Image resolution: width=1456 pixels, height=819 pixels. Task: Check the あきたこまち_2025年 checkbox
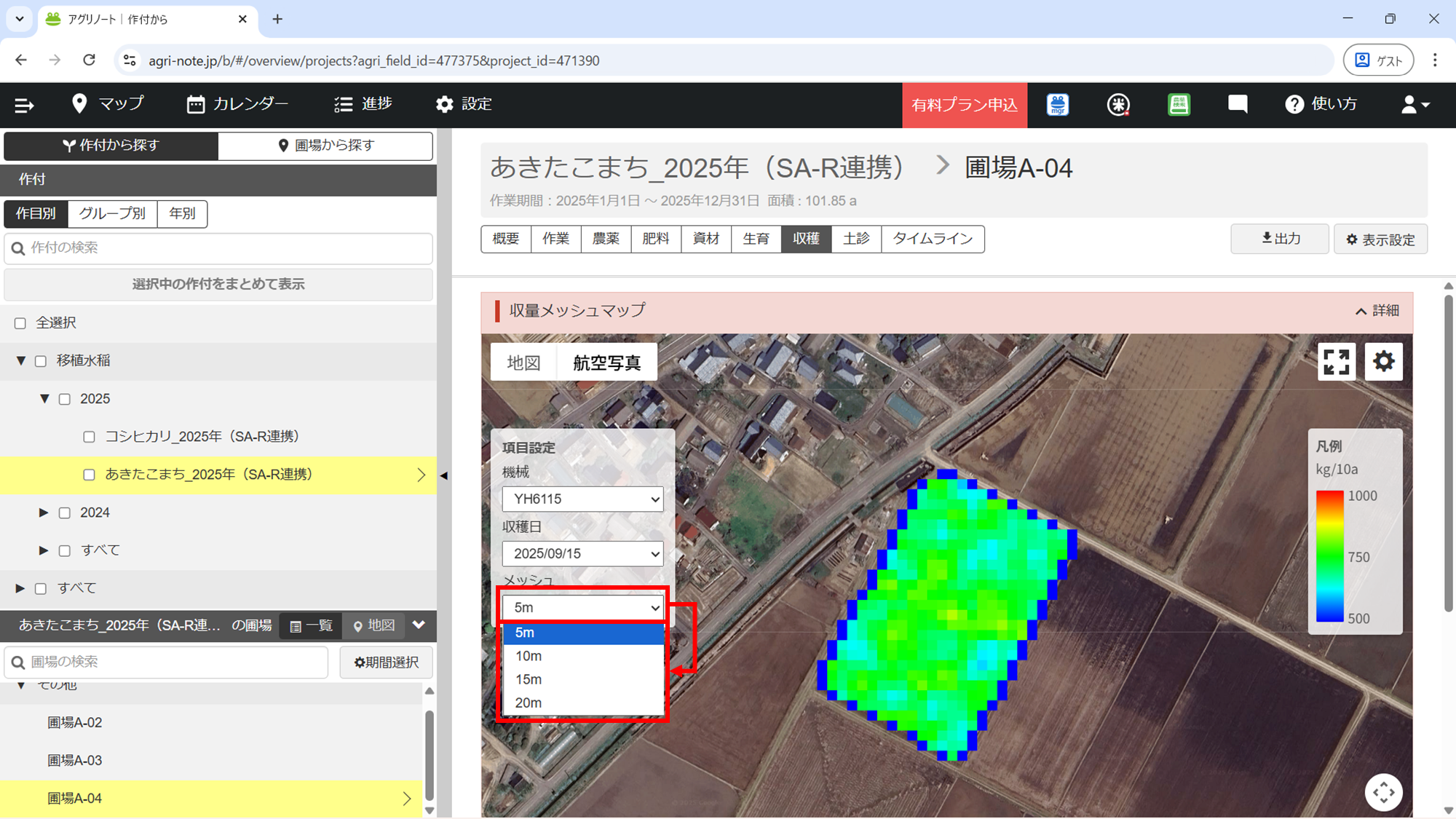coord(89,475)
